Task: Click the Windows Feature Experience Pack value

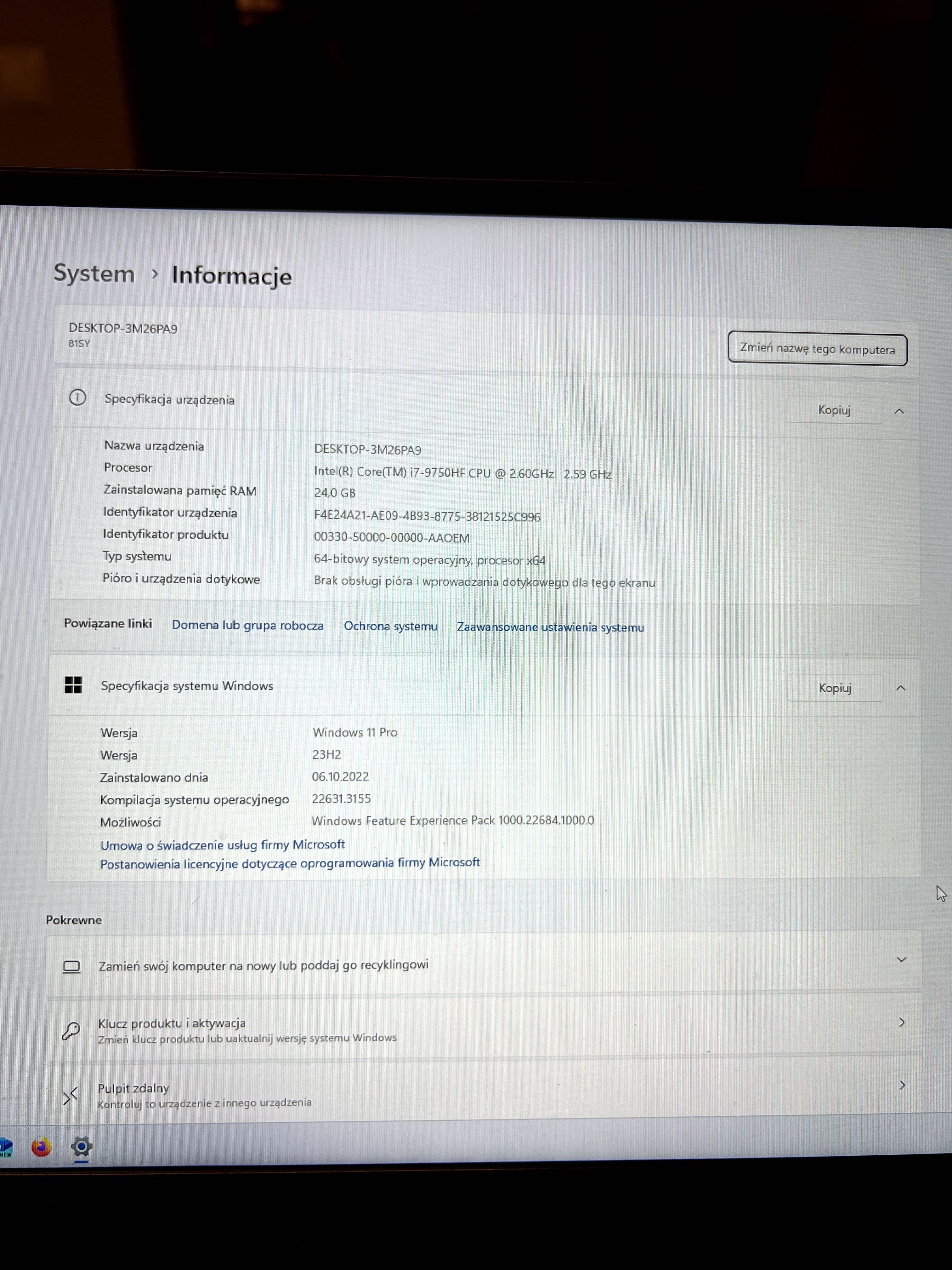Action: tap(453, 821)
